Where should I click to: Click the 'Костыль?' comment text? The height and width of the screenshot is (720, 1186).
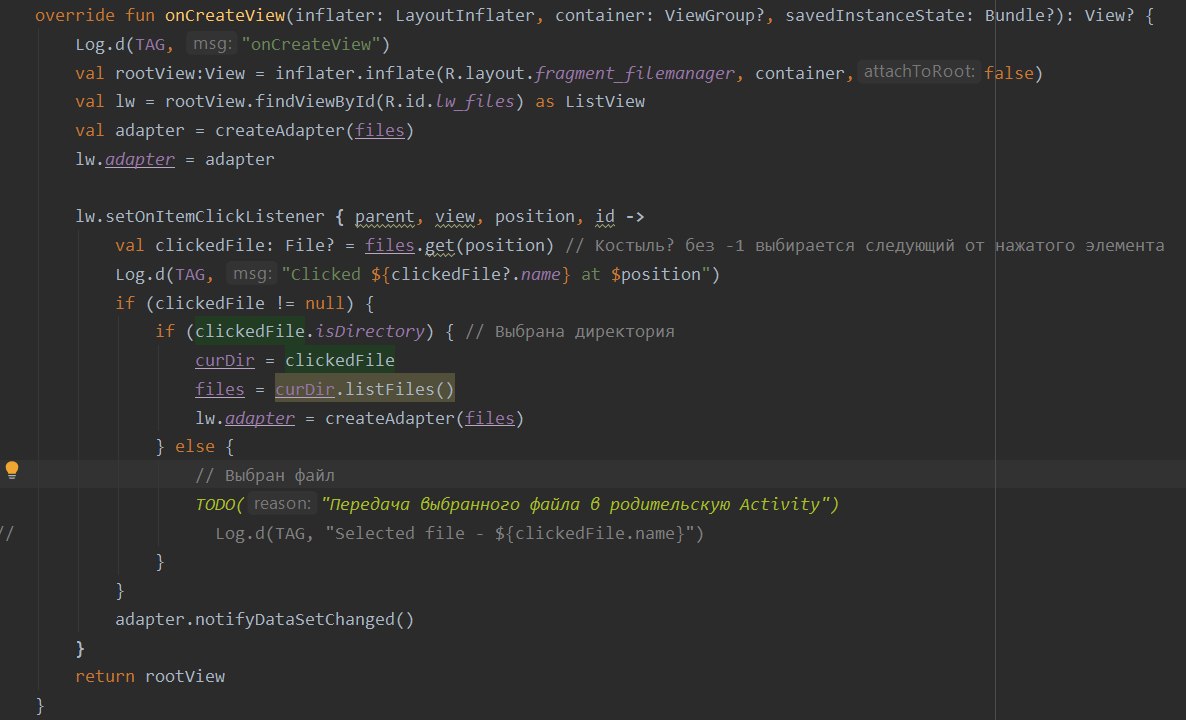tap(634, 246)
